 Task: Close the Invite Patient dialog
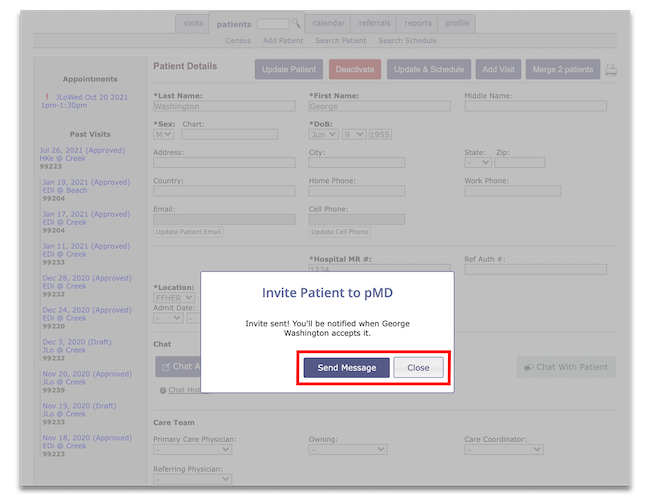click(x=418, y=368)
